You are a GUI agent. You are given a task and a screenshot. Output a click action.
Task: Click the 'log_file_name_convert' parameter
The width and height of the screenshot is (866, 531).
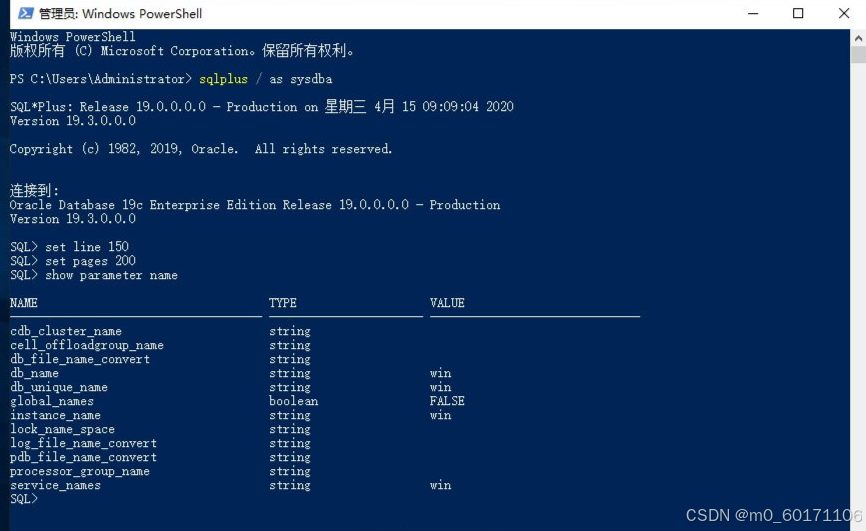click(83, 443)
